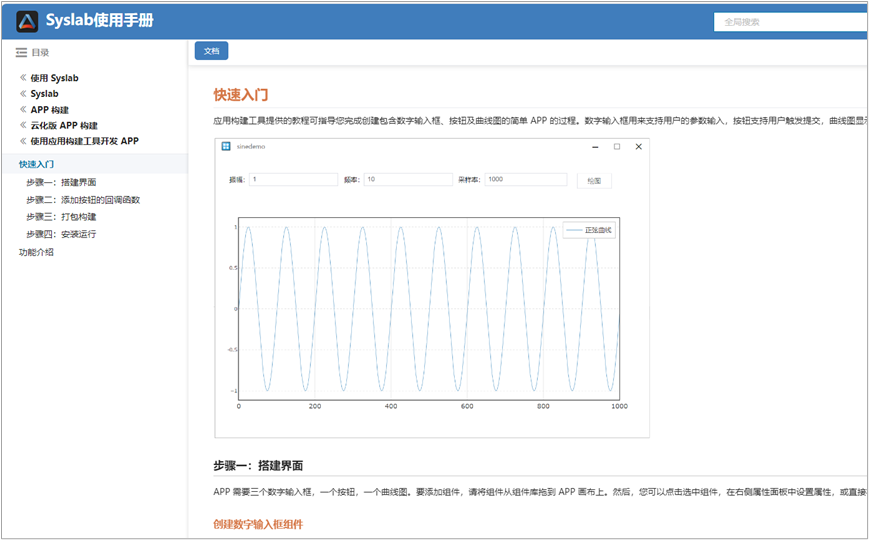Screen dimensions: 869x540
Task: Click the 幅值 input field showing 1
Action: 294,179
